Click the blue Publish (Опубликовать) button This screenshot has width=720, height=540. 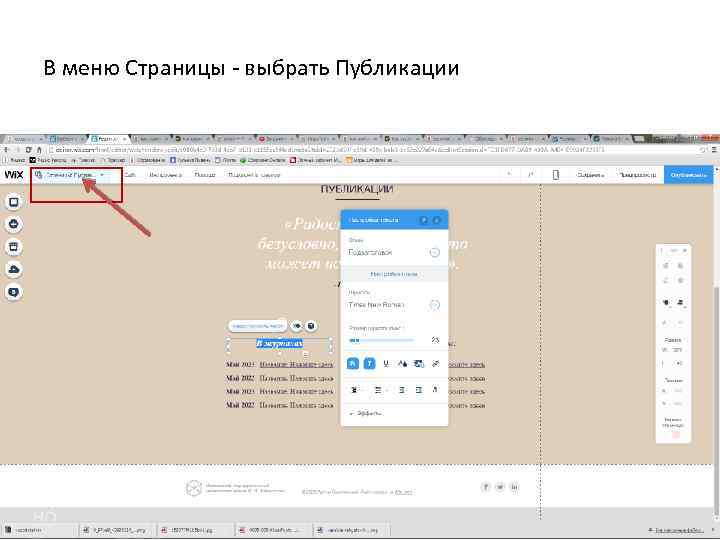pos(688,175)
